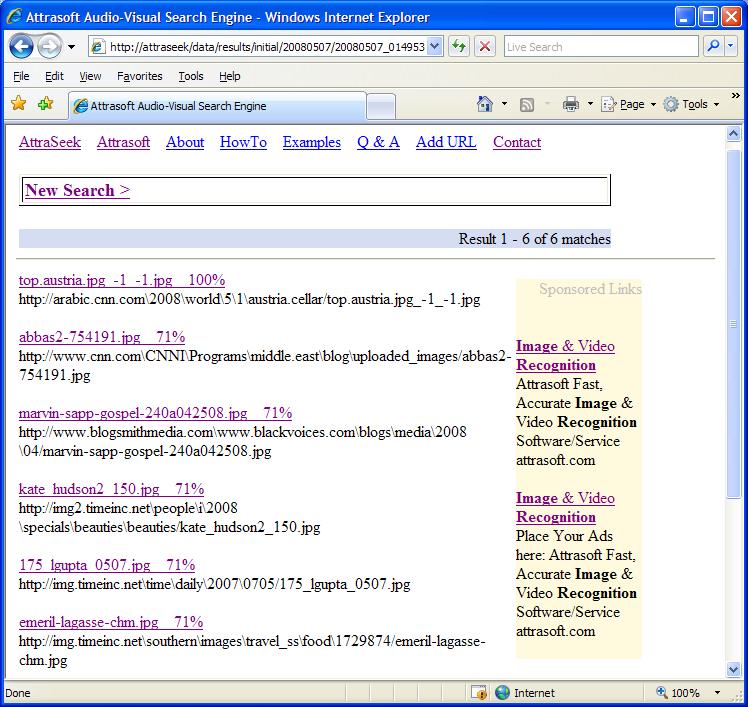Image resolution: width=748 pixels, height=707 pixels.
Task: Click the browser Forward arrow button
Action: point(49,47)
